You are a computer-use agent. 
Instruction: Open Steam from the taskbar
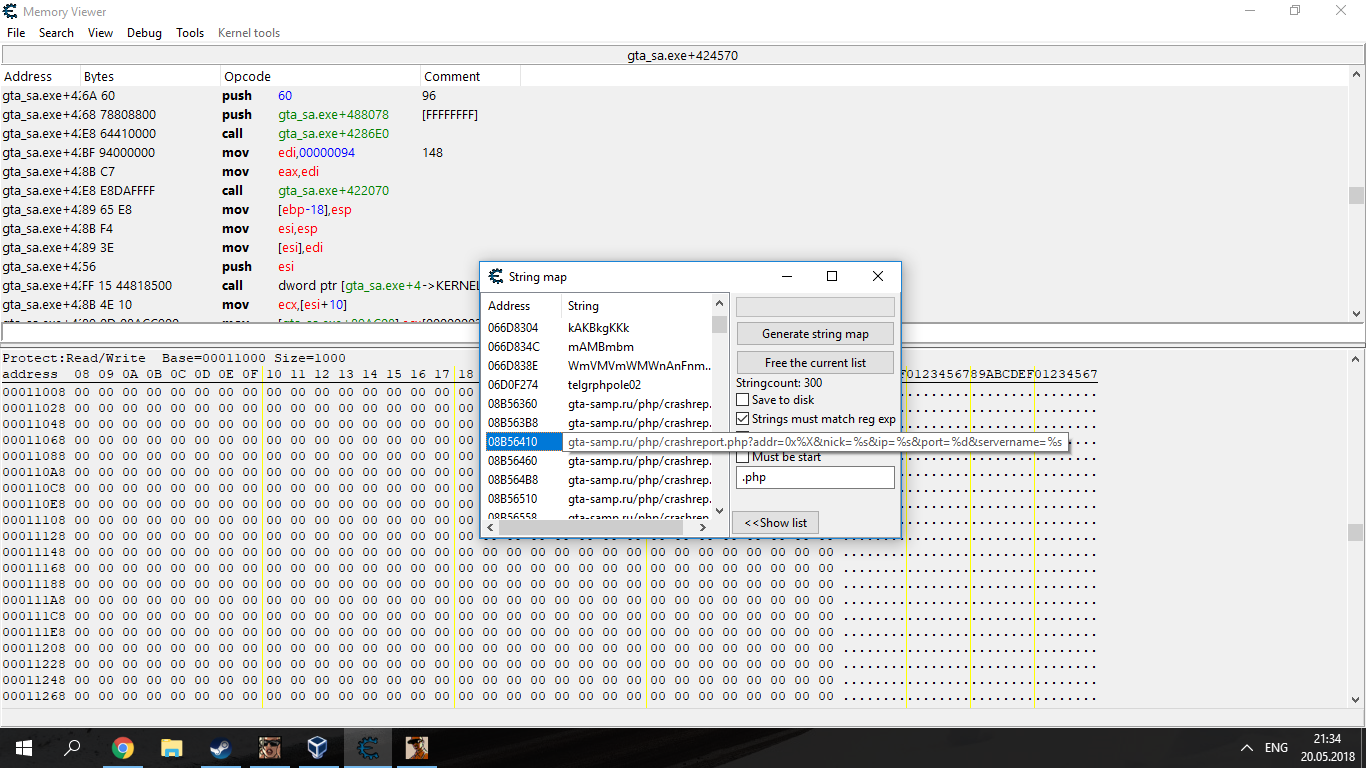pos(221,747)
